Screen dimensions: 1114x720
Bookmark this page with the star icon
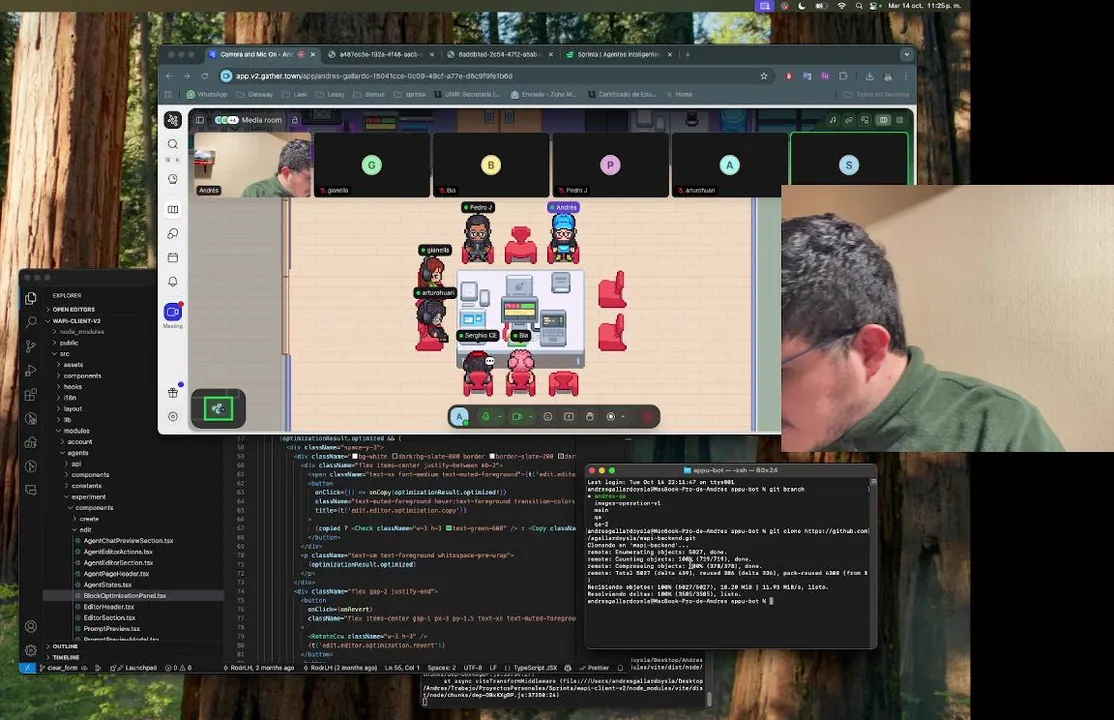(764, 76)
